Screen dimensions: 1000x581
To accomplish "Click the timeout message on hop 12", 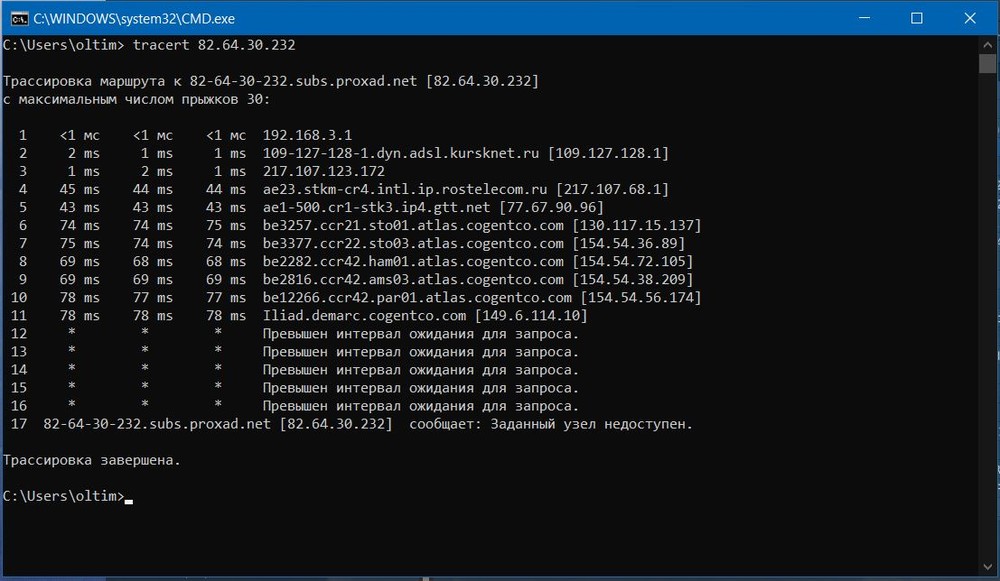I will [x=421, y=334].
